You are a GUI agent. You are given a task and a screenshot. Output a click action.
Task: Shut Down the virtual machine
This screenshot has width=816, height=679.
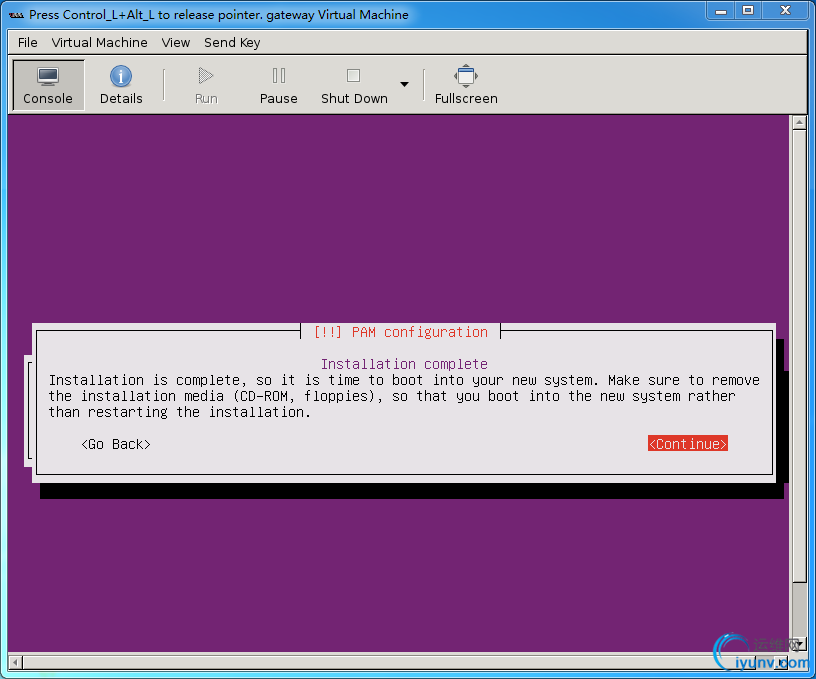coord(354,85)
